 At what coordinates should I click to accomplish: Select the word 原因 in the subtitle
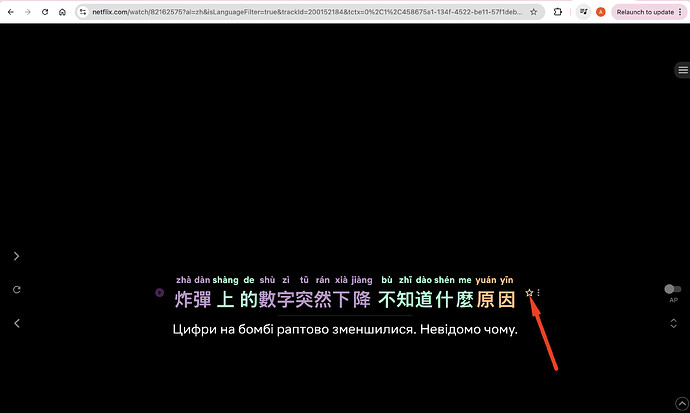(x=496, y=300)
